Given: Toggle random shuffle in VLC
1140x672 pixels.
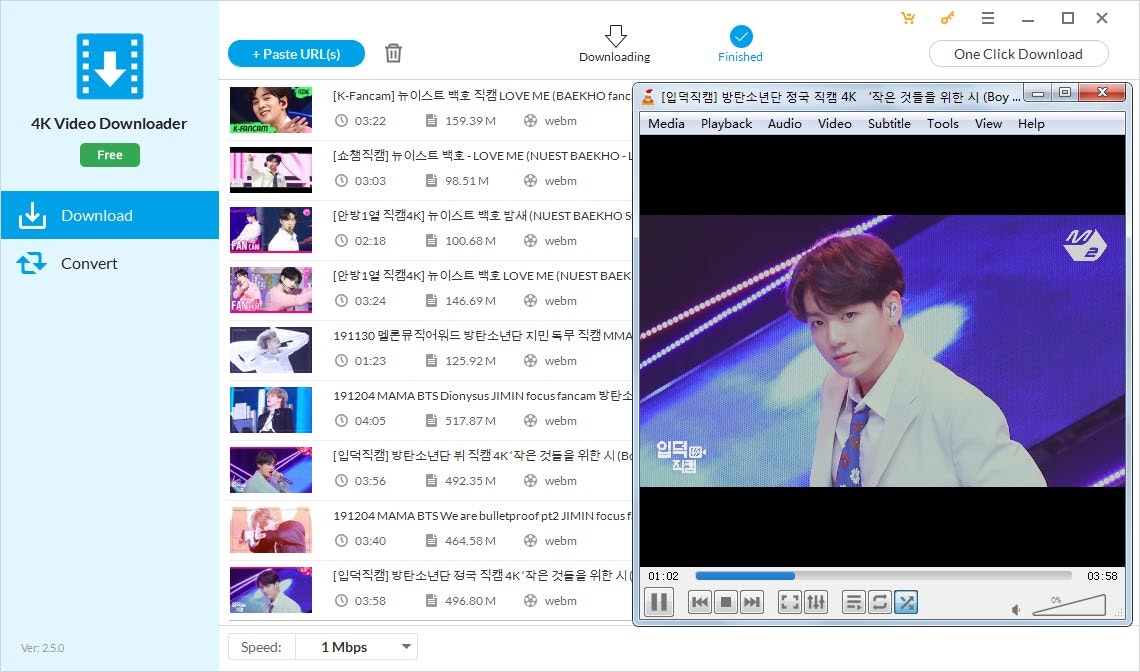Looking at the screenshot, I should click(x=906, y=602).
